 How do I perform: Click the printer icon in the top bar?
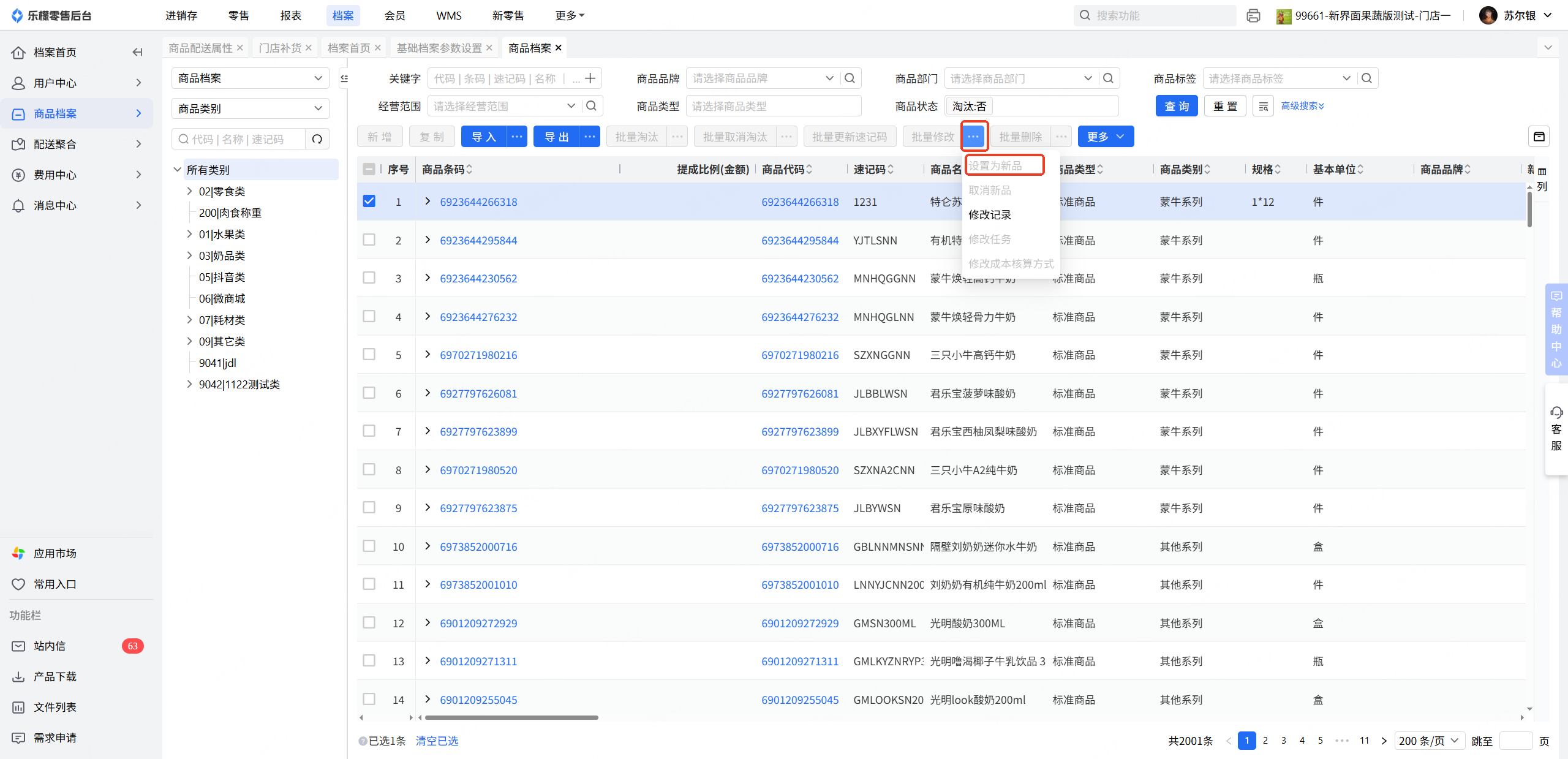[x=1253, y=16]
